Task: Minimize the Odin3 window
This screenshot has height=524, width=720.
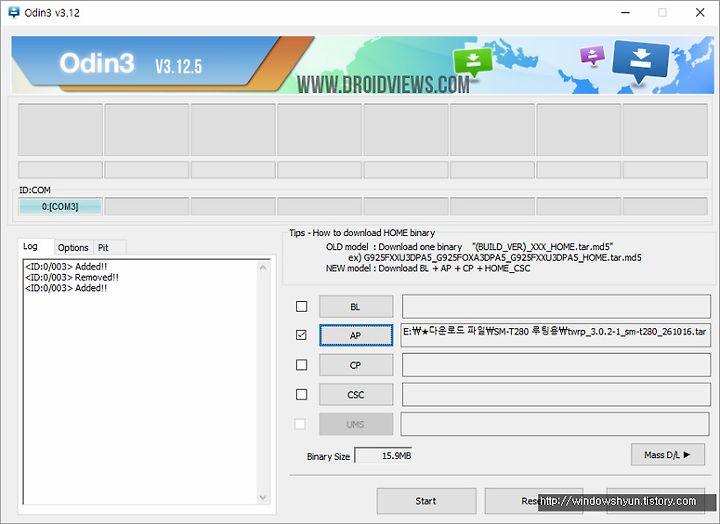Action: click(x=625, y=12)
